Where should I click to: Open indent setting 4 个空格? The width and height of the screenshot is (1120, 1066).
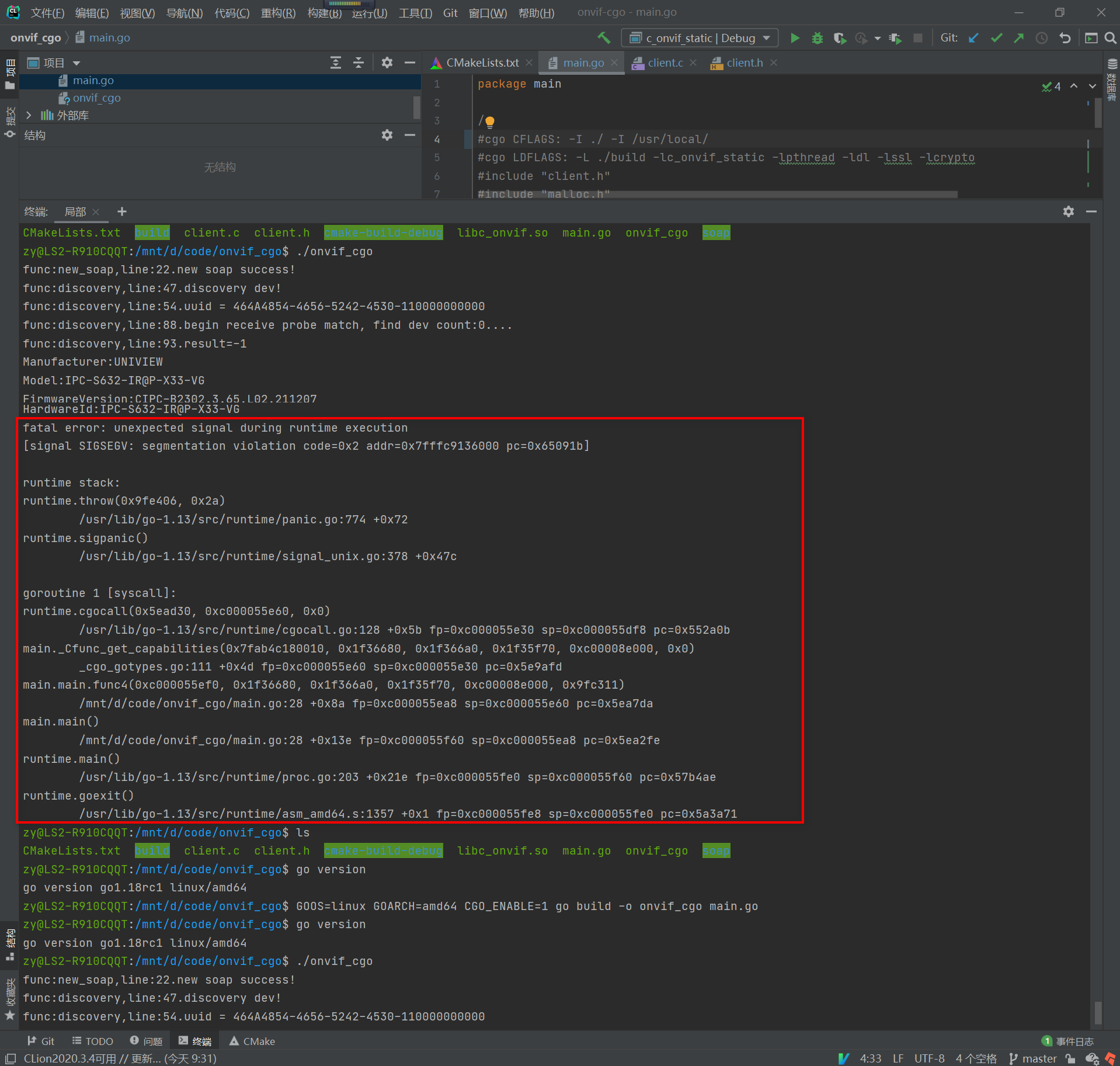[976, 1058]
